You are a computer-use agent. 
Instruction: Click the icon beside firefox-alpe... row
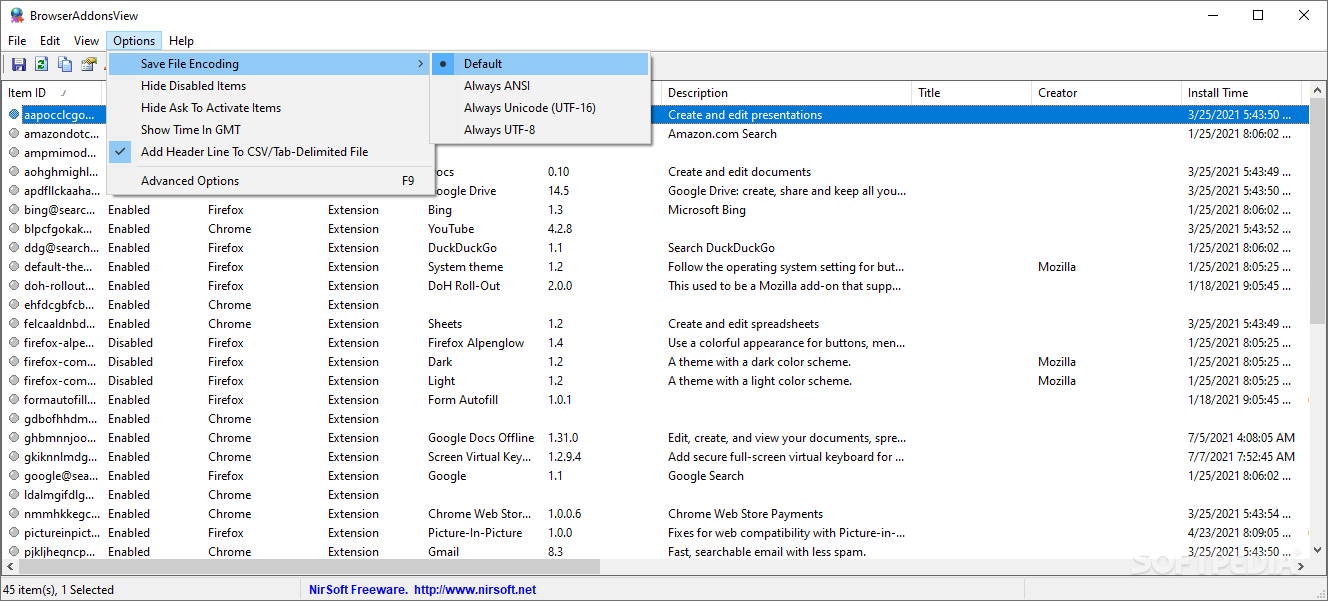coord(14,343)
